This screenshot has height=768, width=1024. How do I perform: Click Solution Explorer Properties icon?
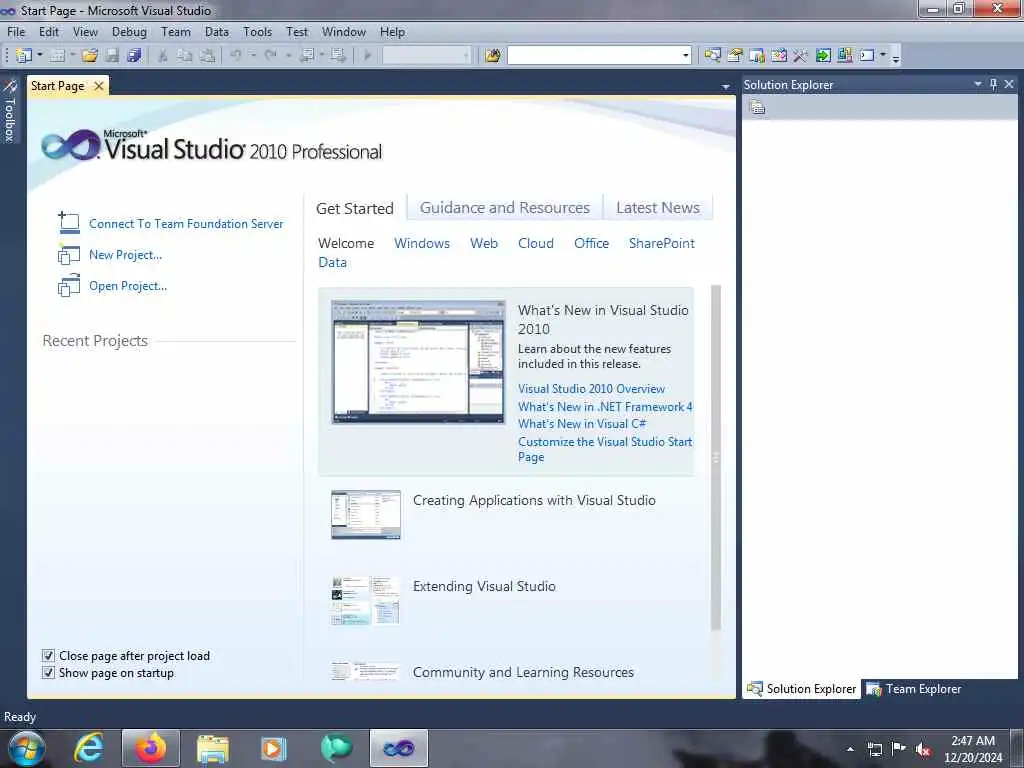(x=758, y=108)
